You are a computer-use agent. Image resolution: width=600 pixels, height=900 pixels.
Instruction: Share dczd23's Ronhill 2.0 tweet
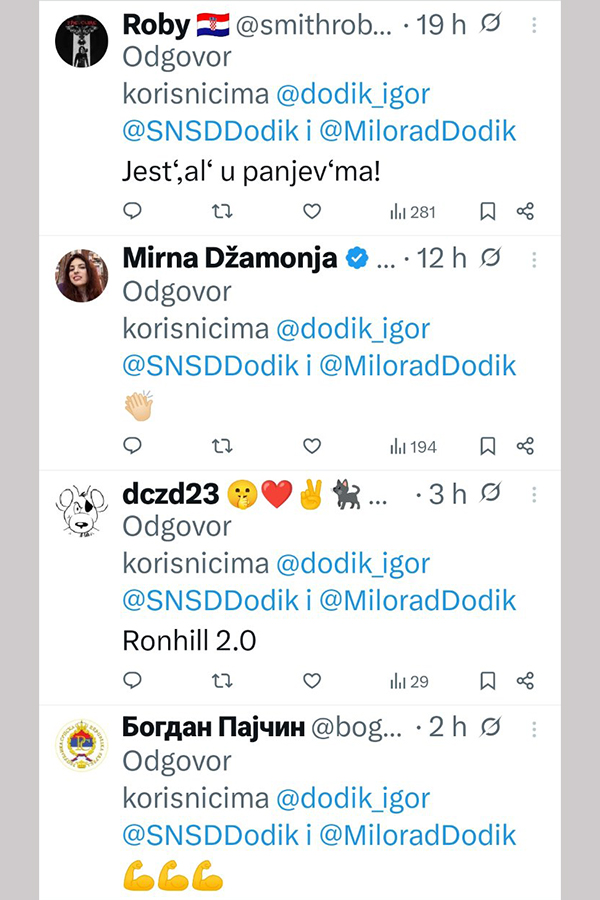[525, 681]
